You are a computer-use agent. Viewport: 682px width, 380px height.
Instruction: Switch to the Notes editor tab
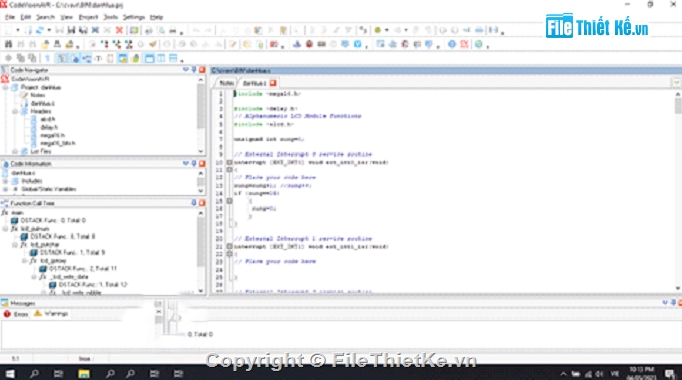(226, 83)
